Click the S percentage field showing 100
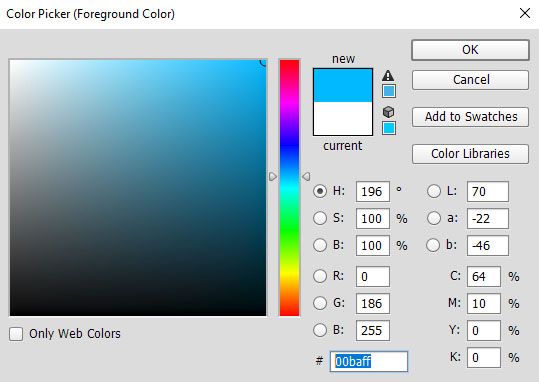The height and width of the screenshot is (382, 539). point(373,218)
